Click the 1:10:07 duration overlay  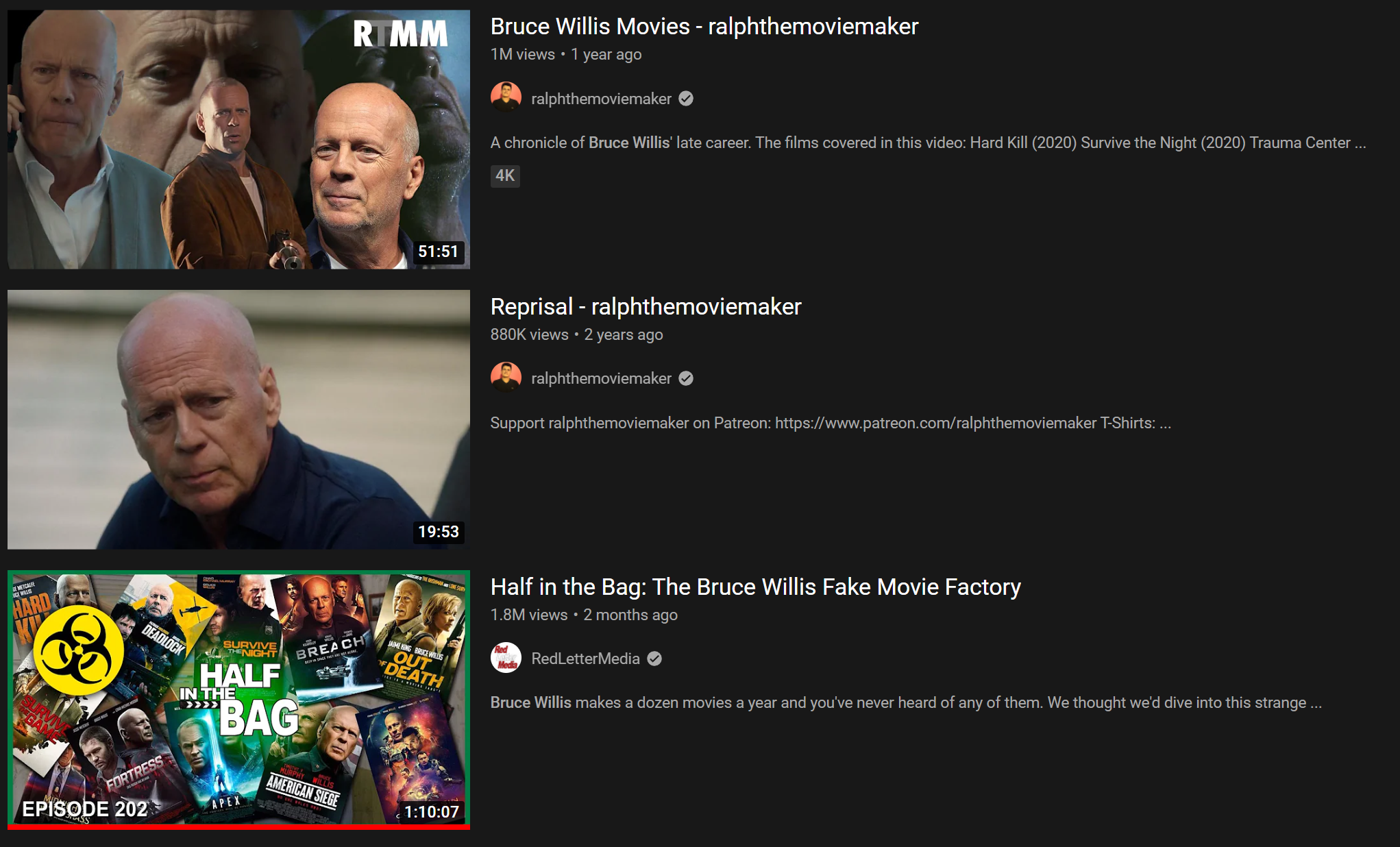pyautogui.click(x=431, y=812)
